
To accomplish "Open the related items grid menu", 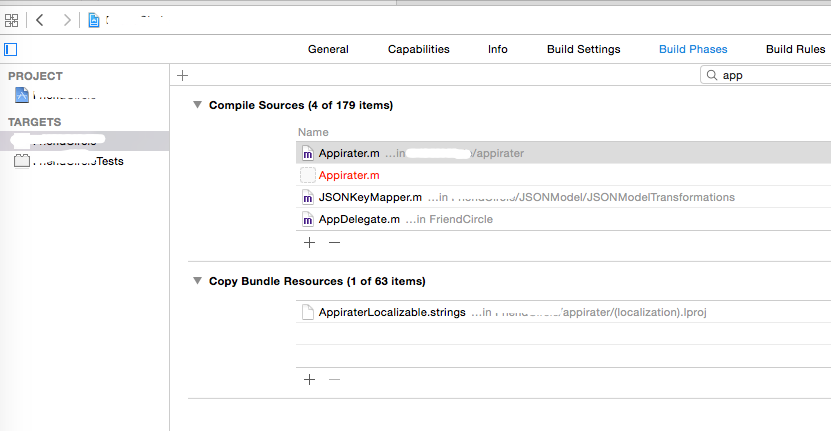I will click(x=11, y=21).
